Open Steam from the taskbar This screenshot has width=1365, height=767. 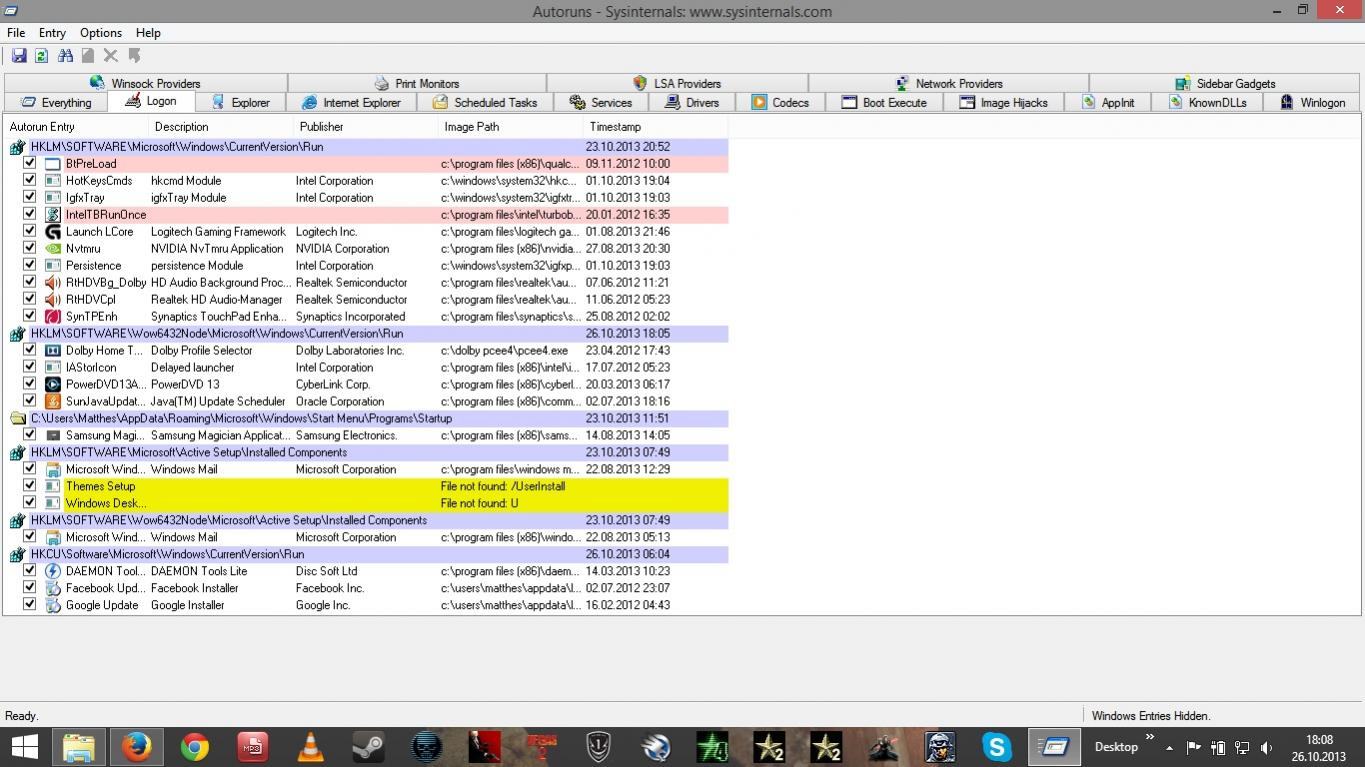coord(368,747)
